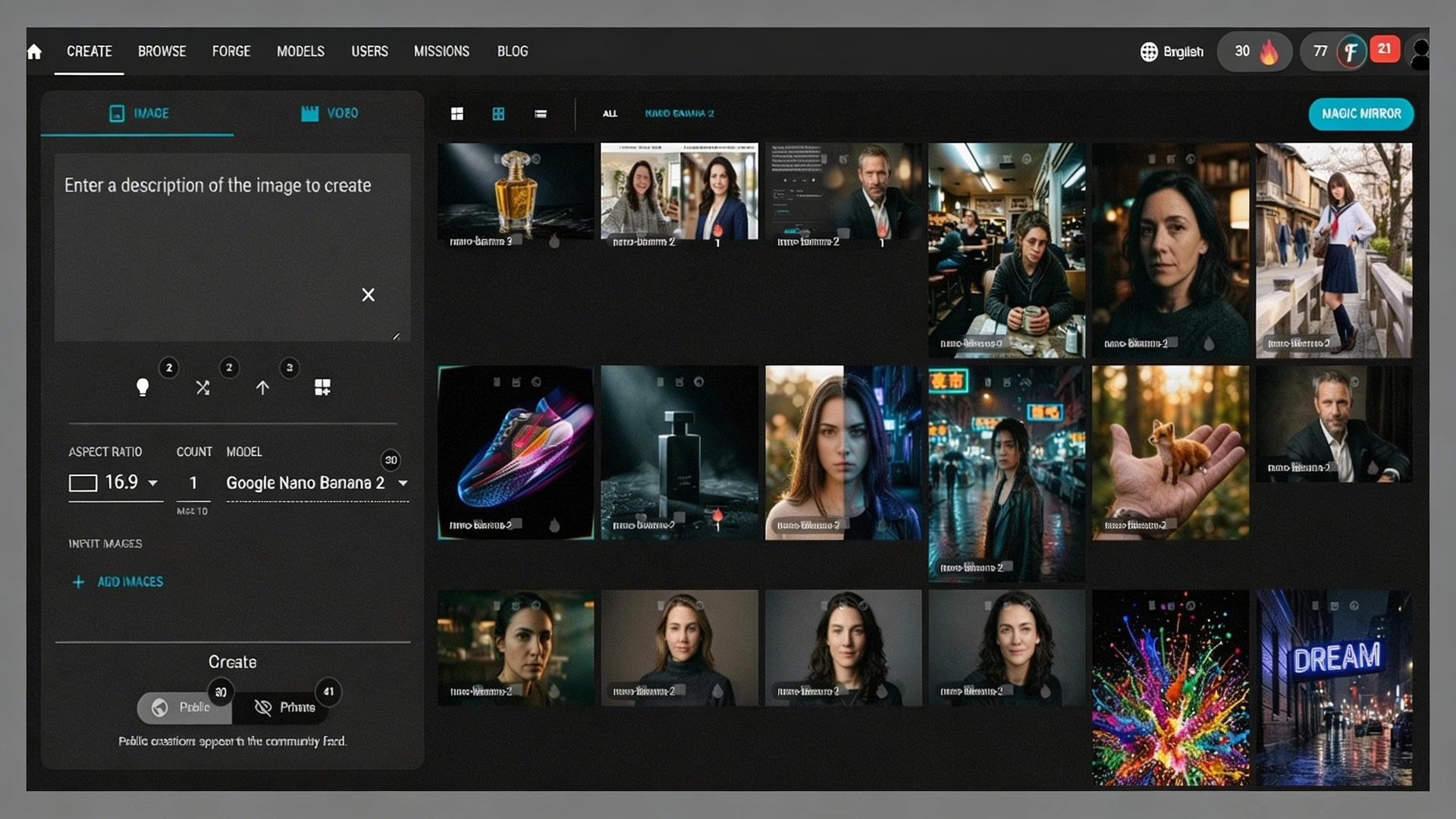Screen dimensions: 1456x819
Task: Click the home icon in top navigation
Action: 34,52
